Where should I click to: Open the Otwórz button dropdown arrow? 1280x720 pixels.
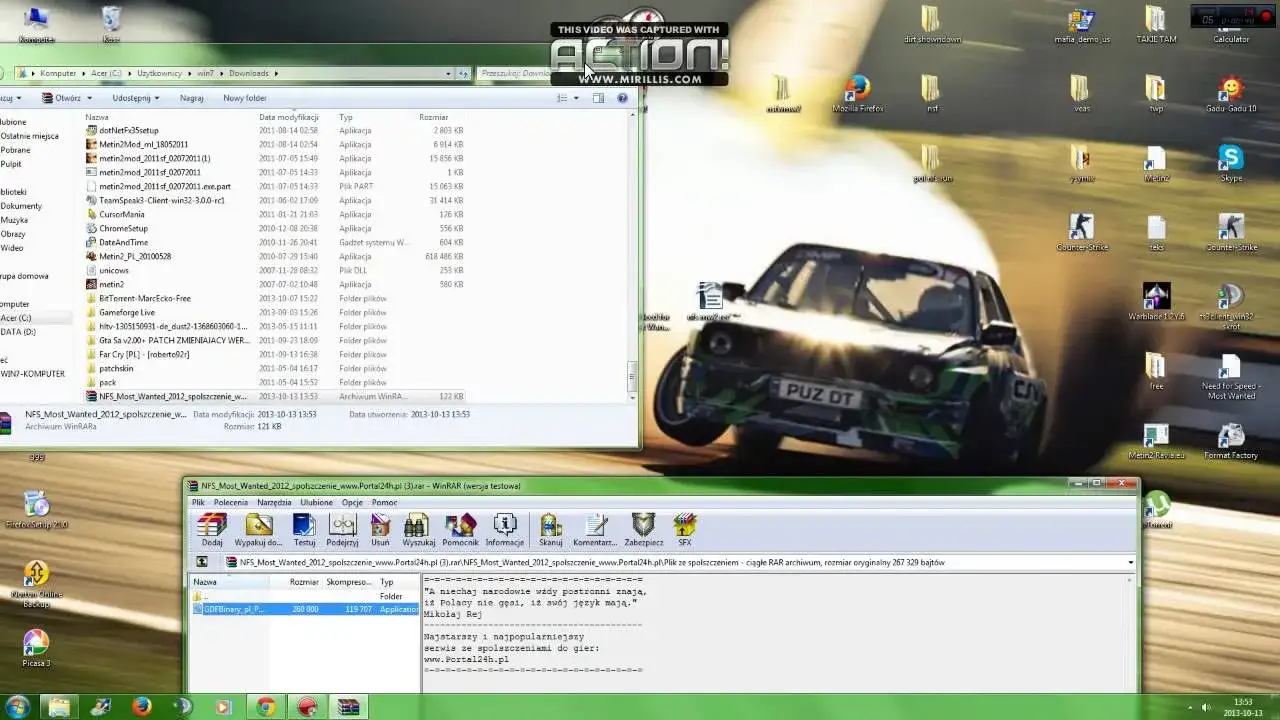(89, 98)
